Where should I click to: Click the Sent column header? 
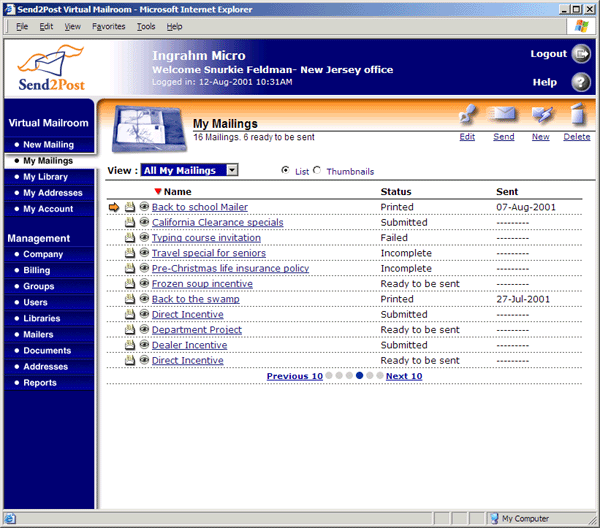tap(507, 192)
